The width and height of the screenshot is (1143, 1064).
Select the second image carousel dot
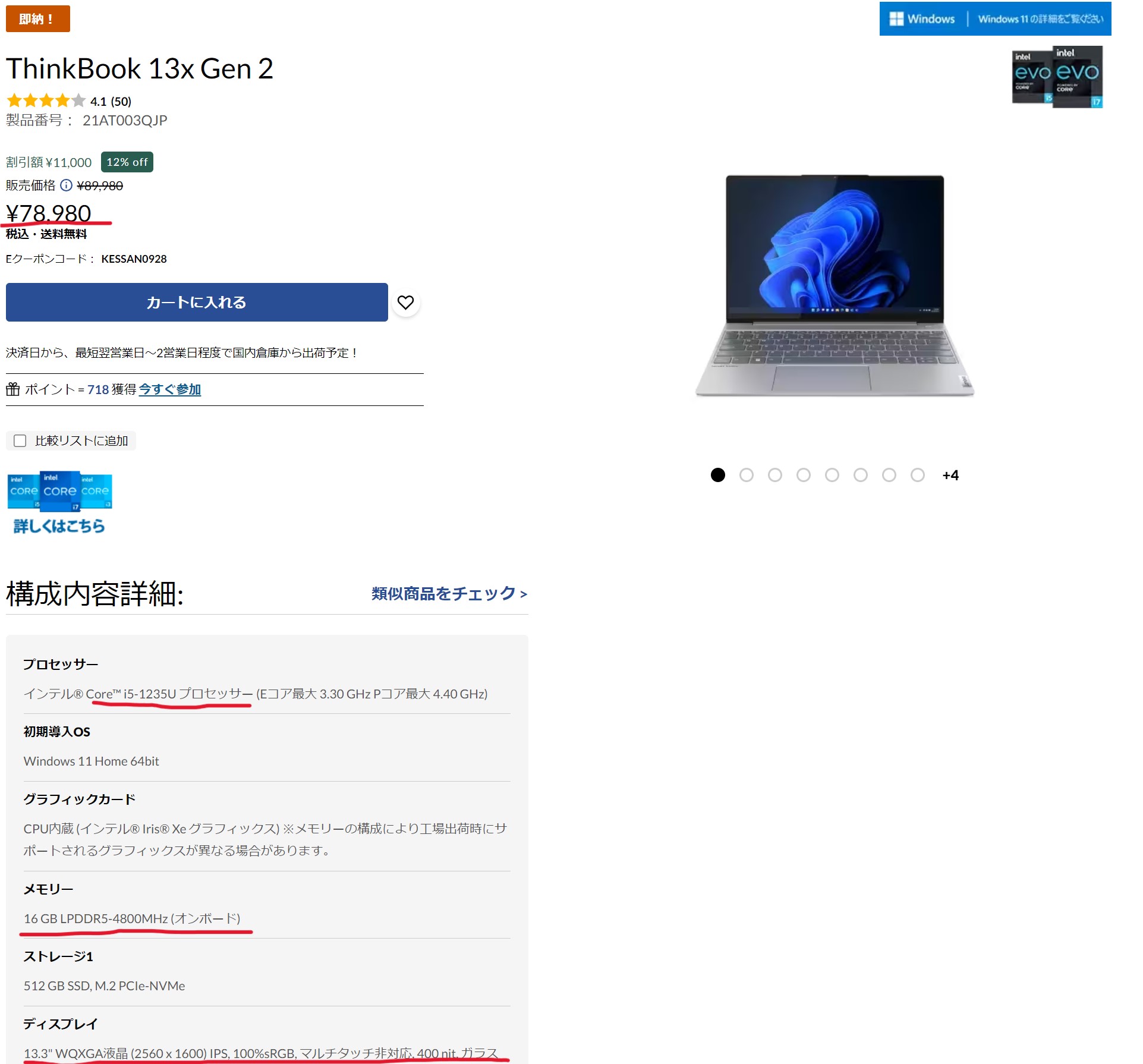click(747, 475)
